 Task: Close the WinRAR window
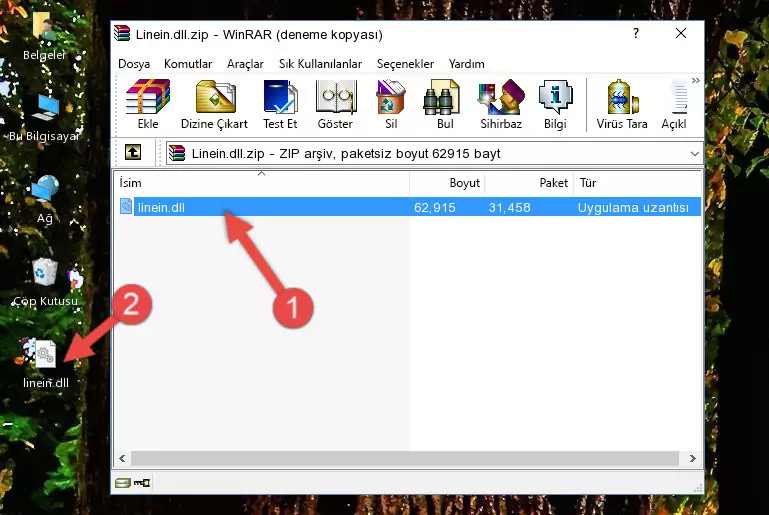[x=681, y=33]
